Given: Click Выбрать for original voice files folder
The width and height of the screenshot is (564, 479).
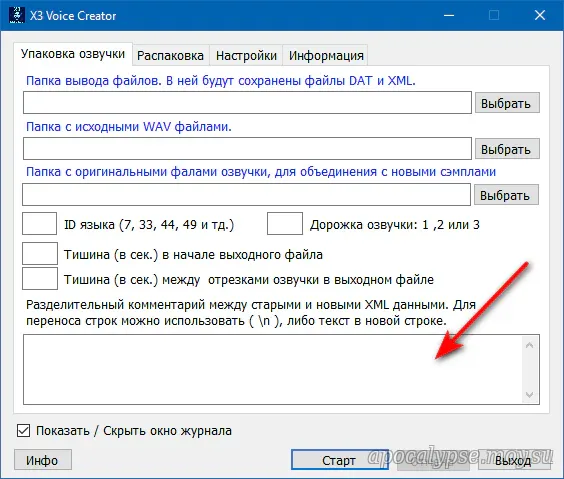Looking at the screenshot, I should point(506,195).
